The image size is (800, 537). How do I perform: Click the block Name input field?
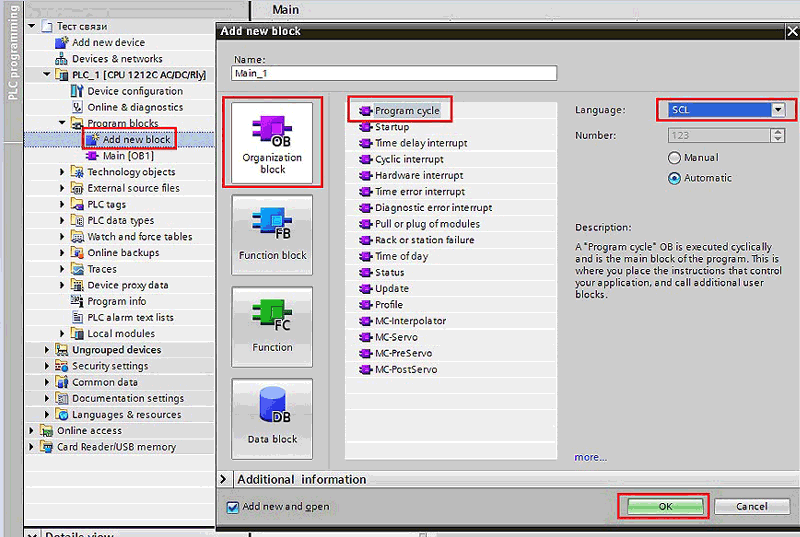pos(393,73)
